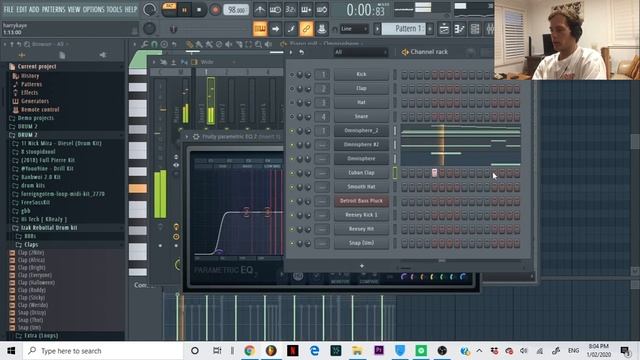Select the Omnisphere_2 channel button

coord(361,131)
